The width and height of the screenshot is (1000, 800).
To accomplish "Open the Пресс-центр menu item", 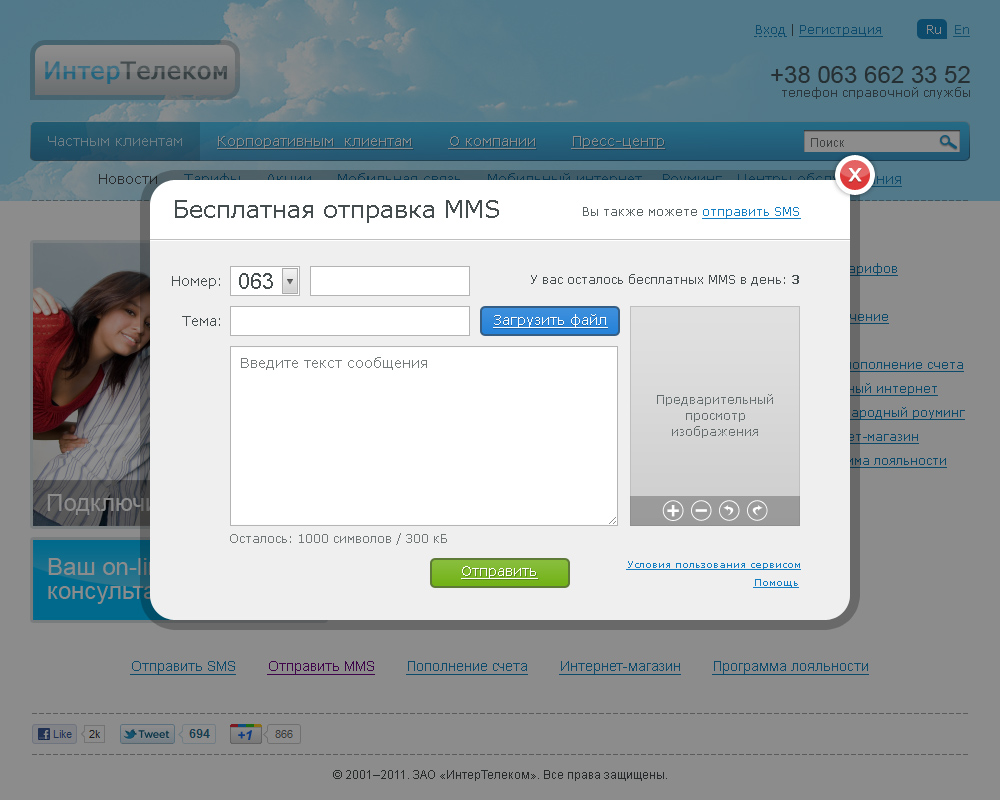I will (618, 142).
